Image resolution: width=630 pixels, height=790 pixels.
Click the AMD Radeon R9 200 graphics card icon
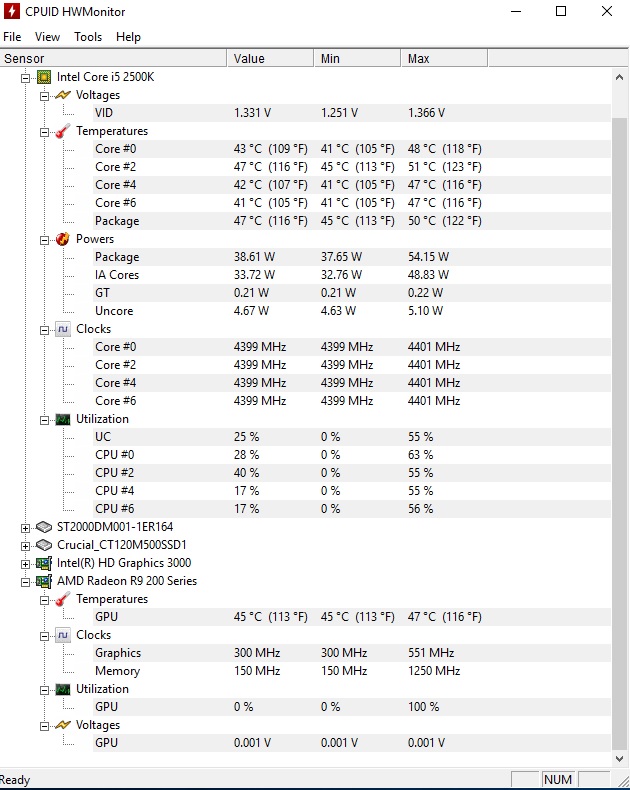click(44, 581)
